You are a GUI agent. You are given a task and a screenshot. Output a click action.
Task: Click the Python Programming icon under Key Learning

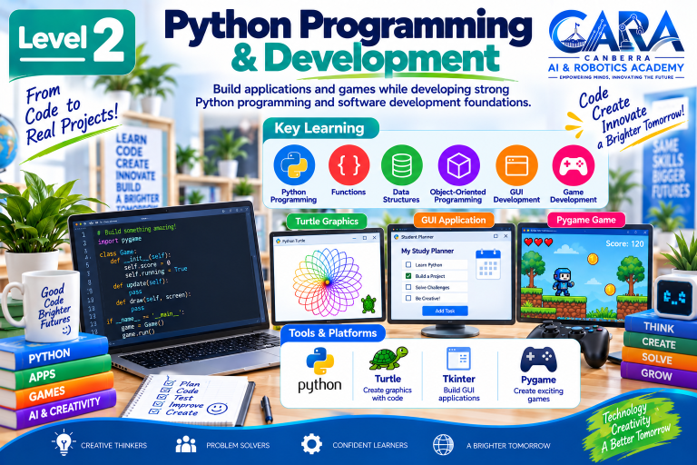(x=294, y=165)
